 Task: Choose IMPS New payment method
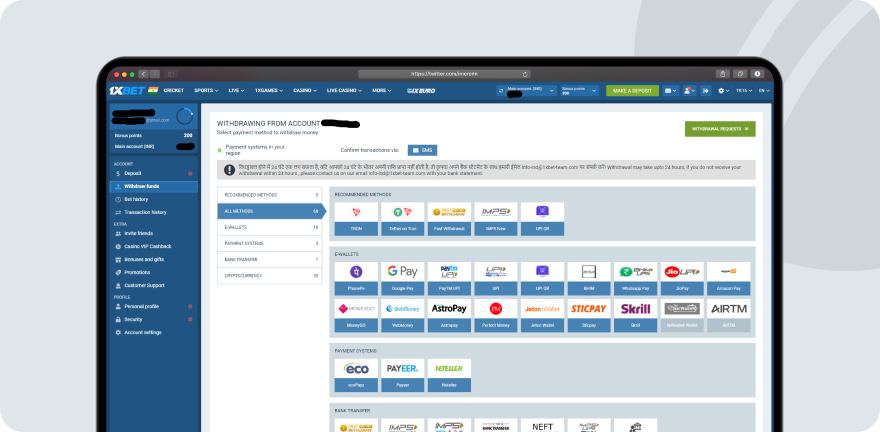coord(496,219)
